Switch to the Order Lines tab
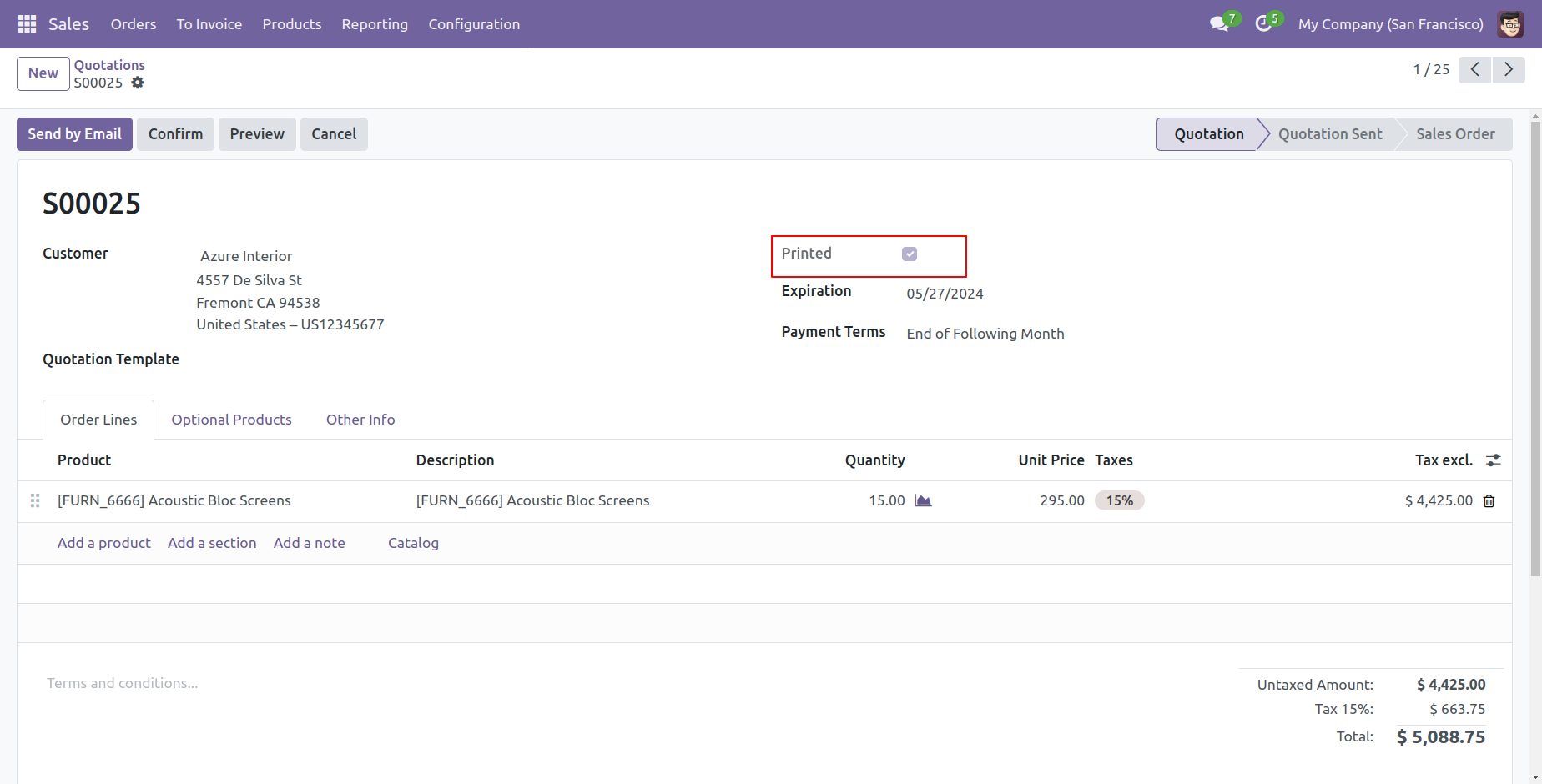The image size is (1542, 784). pyautogui.click(x=98, y=420)
